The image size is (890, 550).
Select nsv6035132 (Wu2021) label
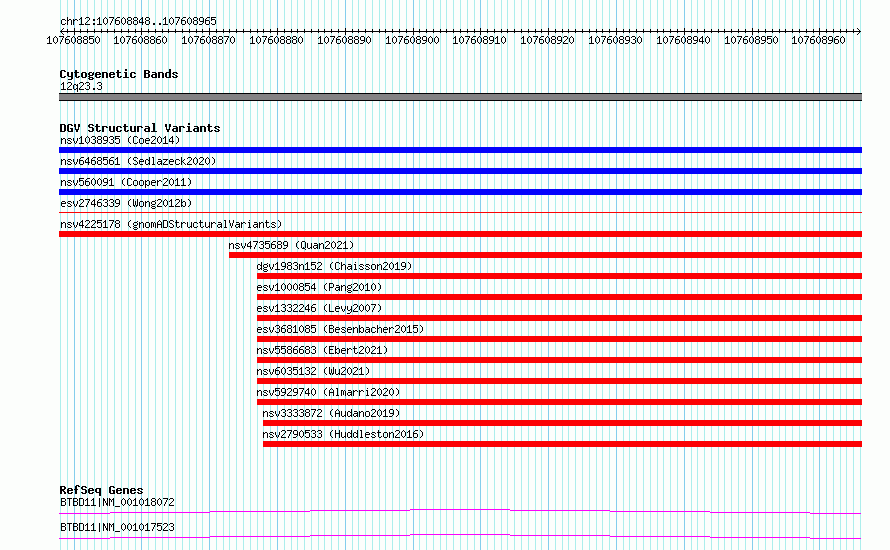pos(313,371)
